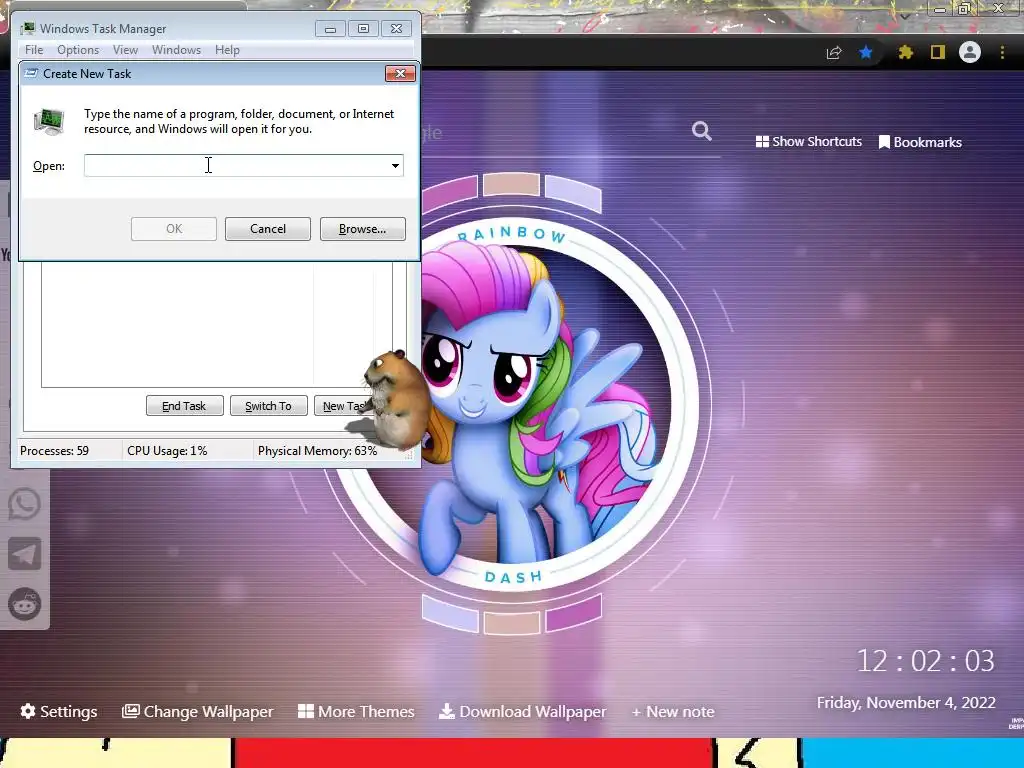Click the date Friday, November 4, 2022
This screenshot has height=768, width=1024.
(906, 703)
